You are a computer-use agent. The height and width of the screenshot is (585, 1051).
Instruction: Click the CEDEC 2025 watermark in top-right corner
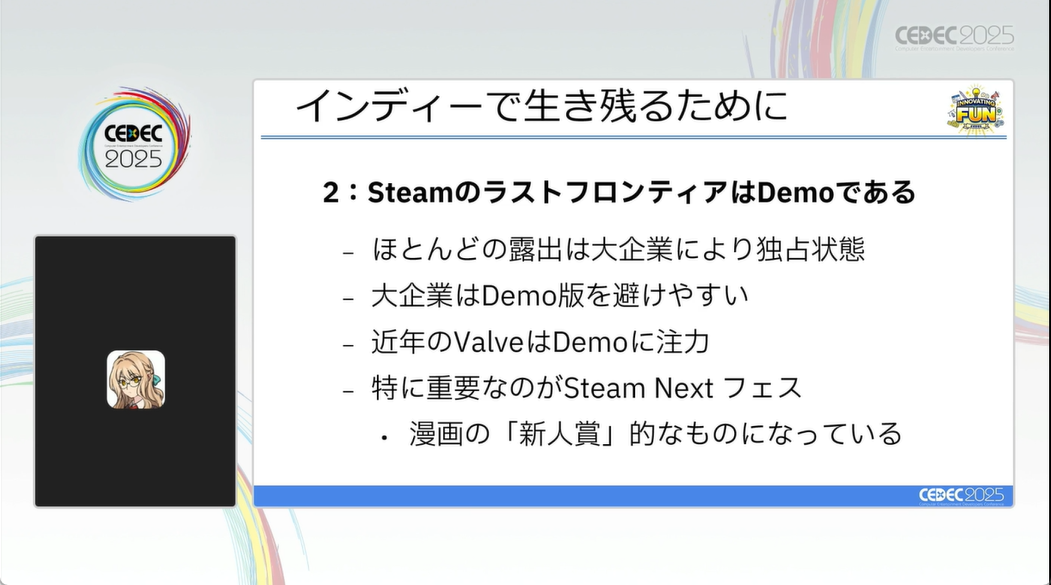click(953, 37)
